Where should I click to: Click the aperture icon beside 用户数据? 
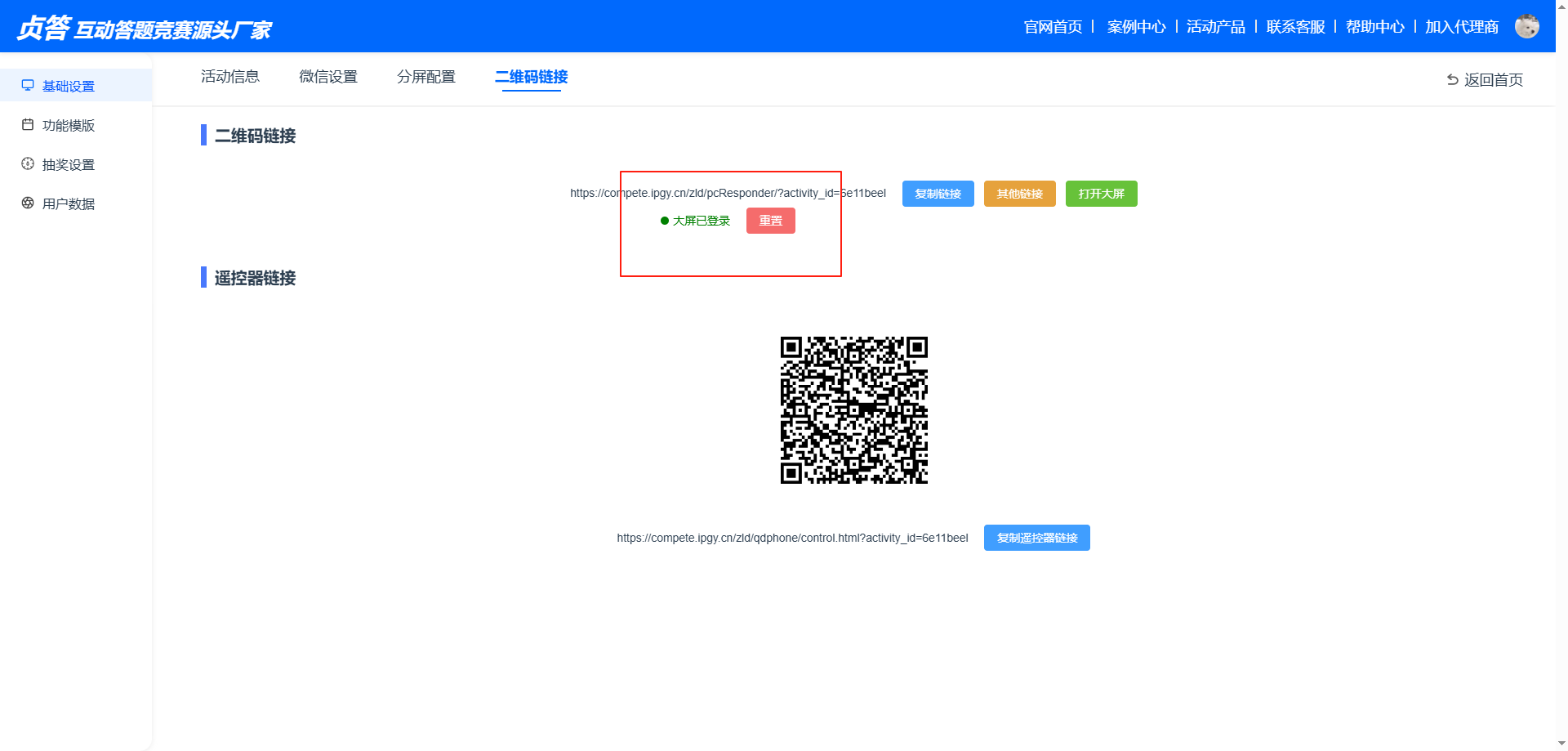[x=28, y=203]
